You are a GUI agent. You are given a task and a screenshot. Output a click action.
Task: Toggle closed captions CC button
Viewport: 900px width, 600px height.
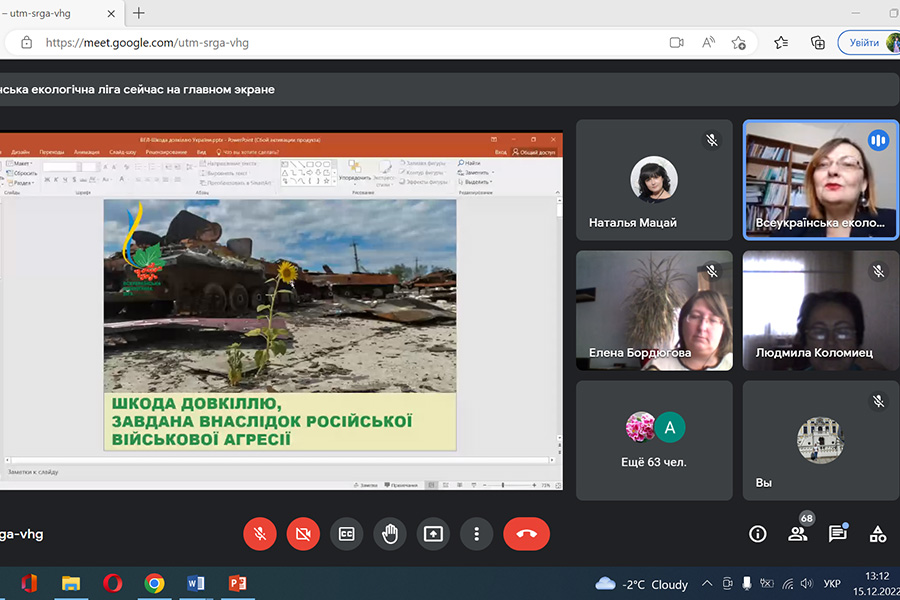pyautogui.click(x=347, y=534)
